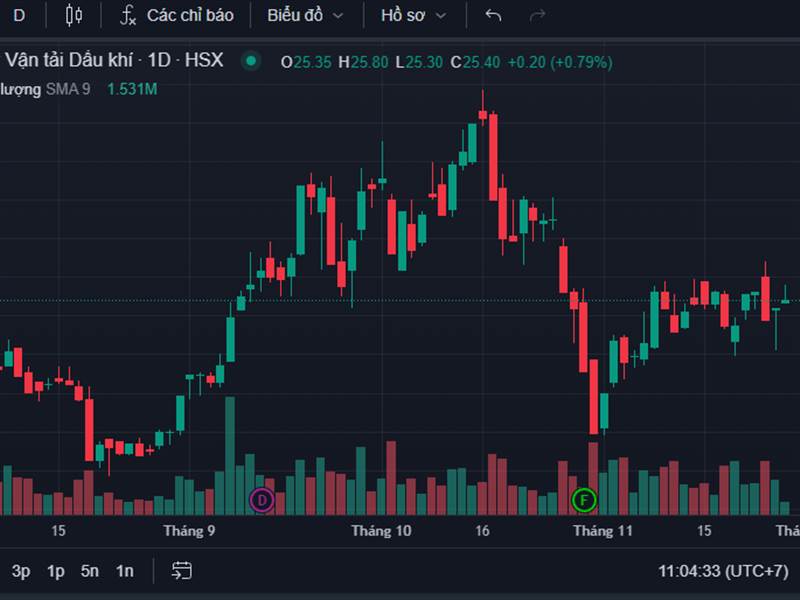
Task: Click the Vận tải Dầu khí symbol title
Action: tap(70, 62)
